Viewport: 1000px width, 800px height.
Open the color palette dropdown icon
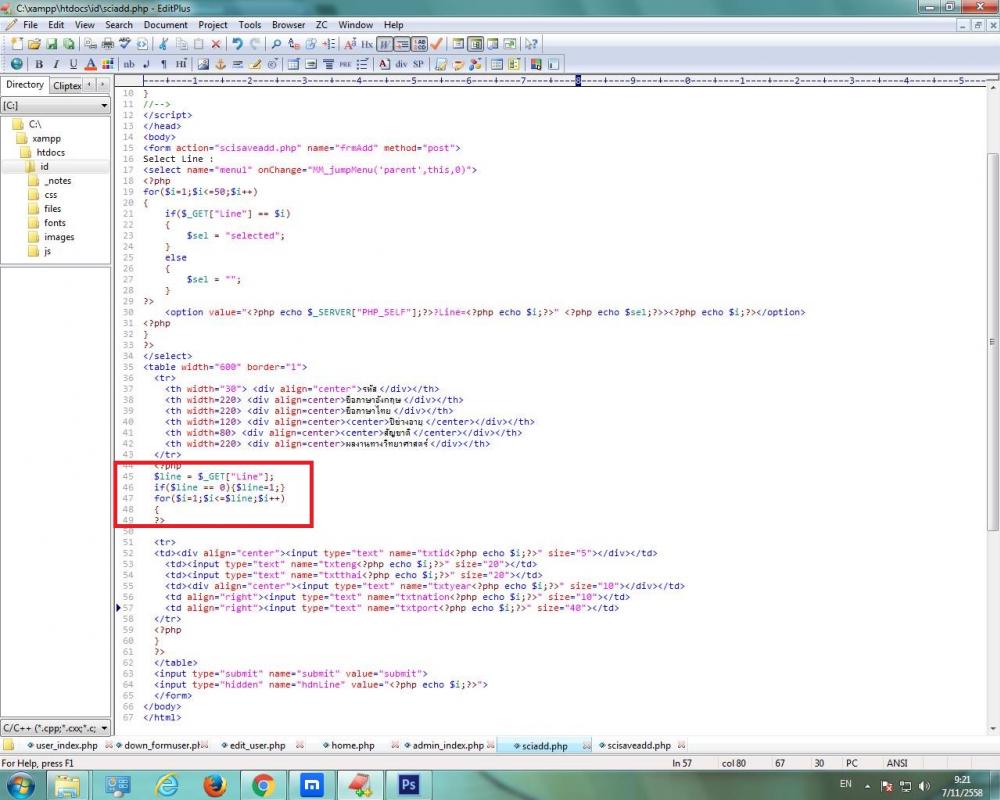(108, 64)
